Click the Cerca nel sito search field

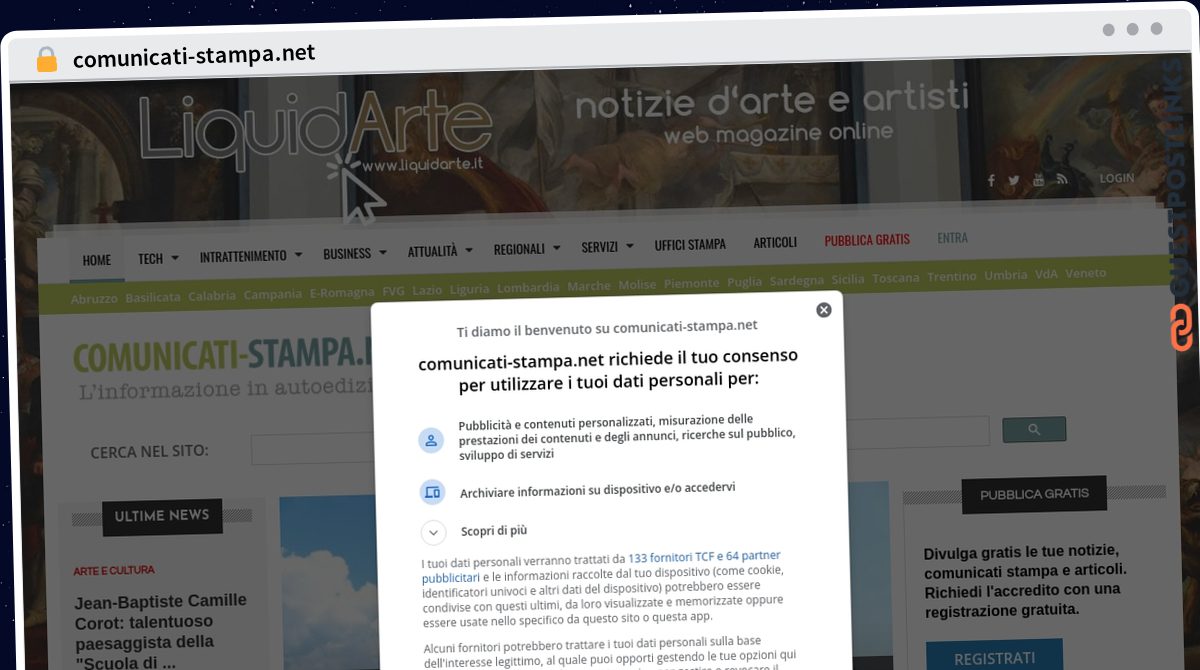[310, 450]
